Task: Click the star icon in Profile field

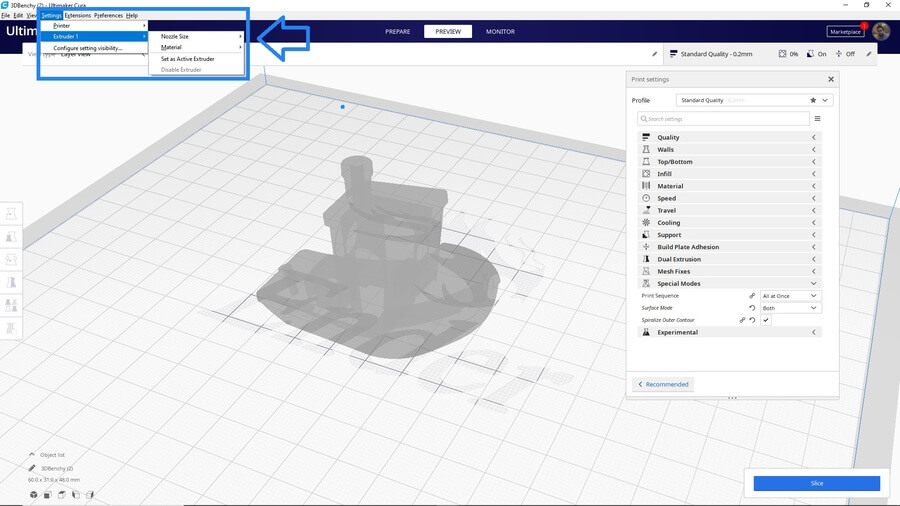Action: [x=813, y=100]
